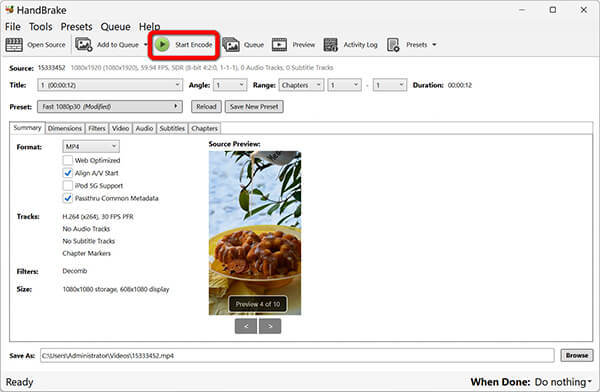Click the Start Encode label

click(194, 45)
